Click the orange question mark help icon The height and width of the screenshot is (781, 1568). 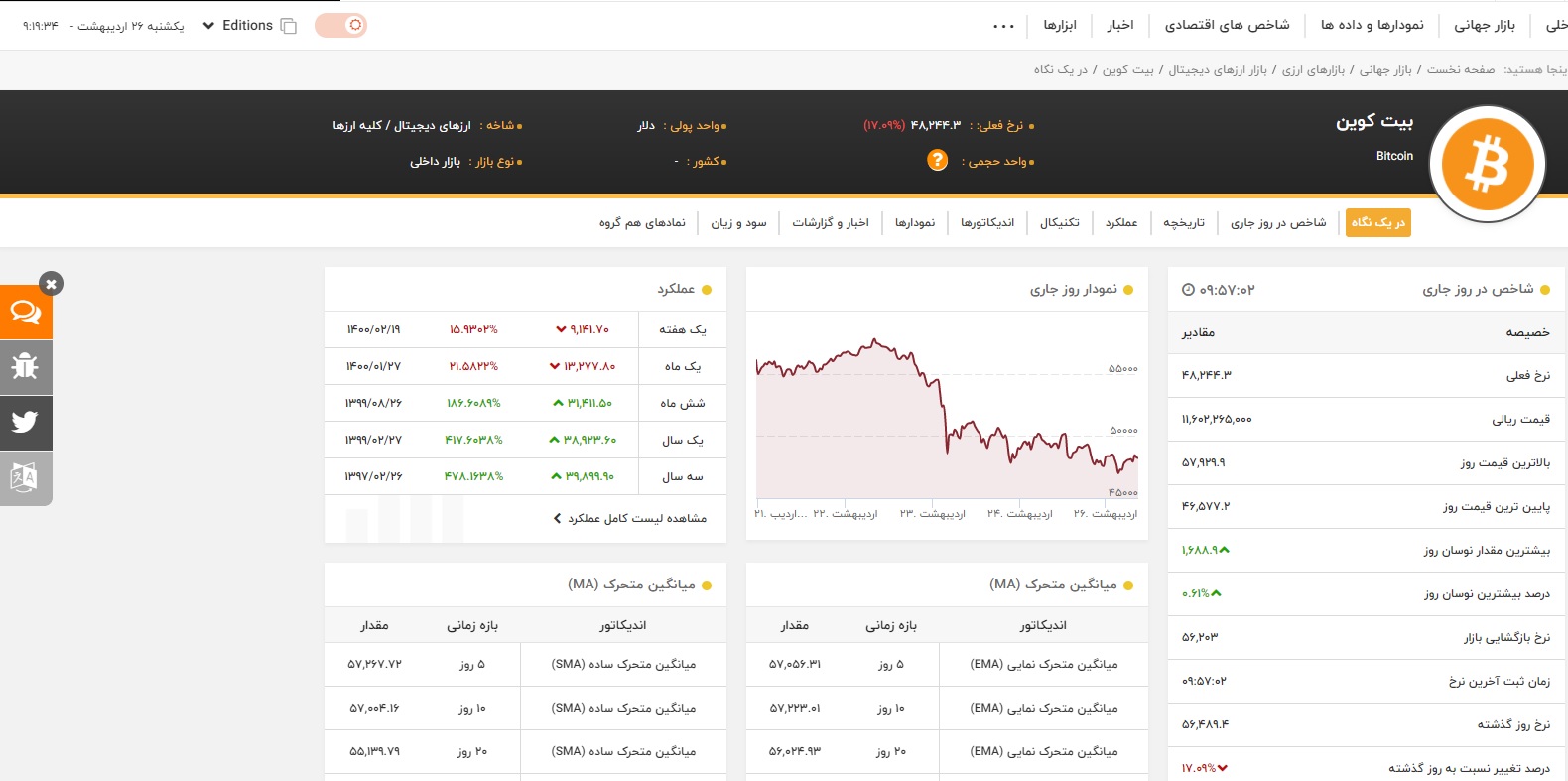click(937, 160)
